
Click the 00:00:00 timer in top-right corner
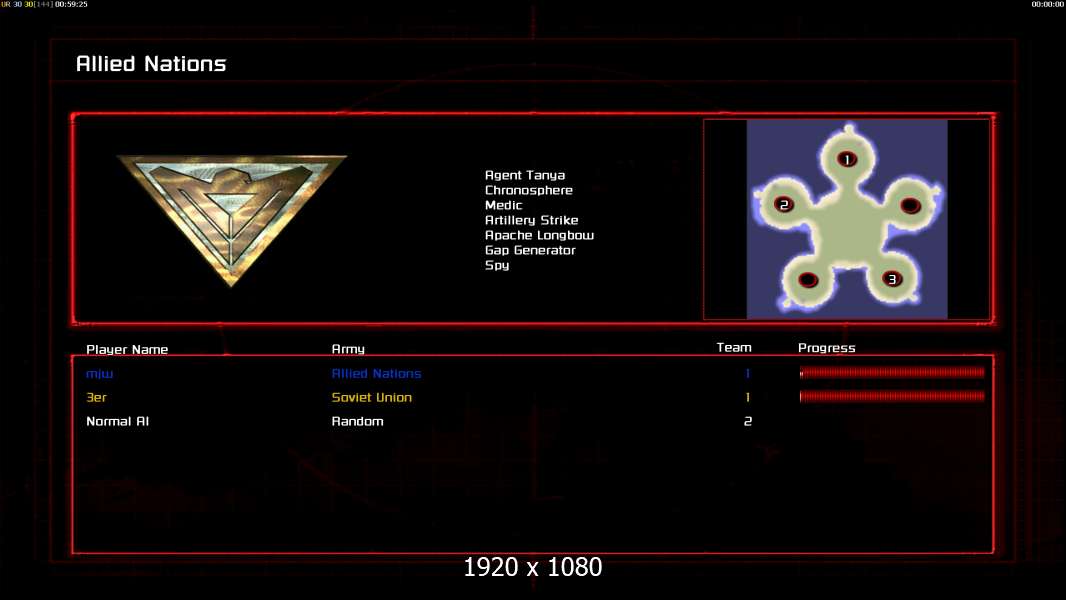click(1047, 4)
